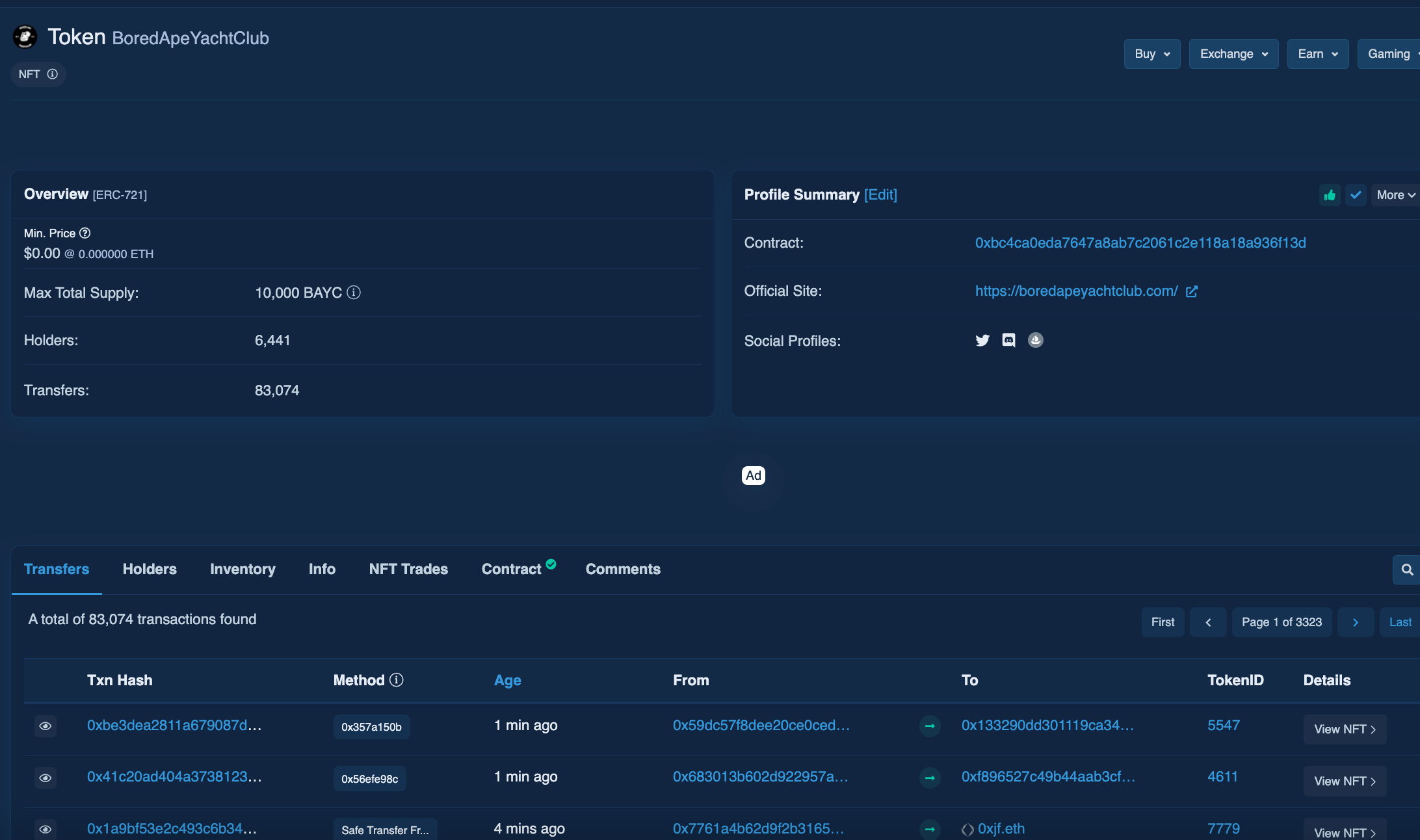Switch to the Comments tab
Image resolution: width=1420 pixels, height=840 pixels.
623,569
